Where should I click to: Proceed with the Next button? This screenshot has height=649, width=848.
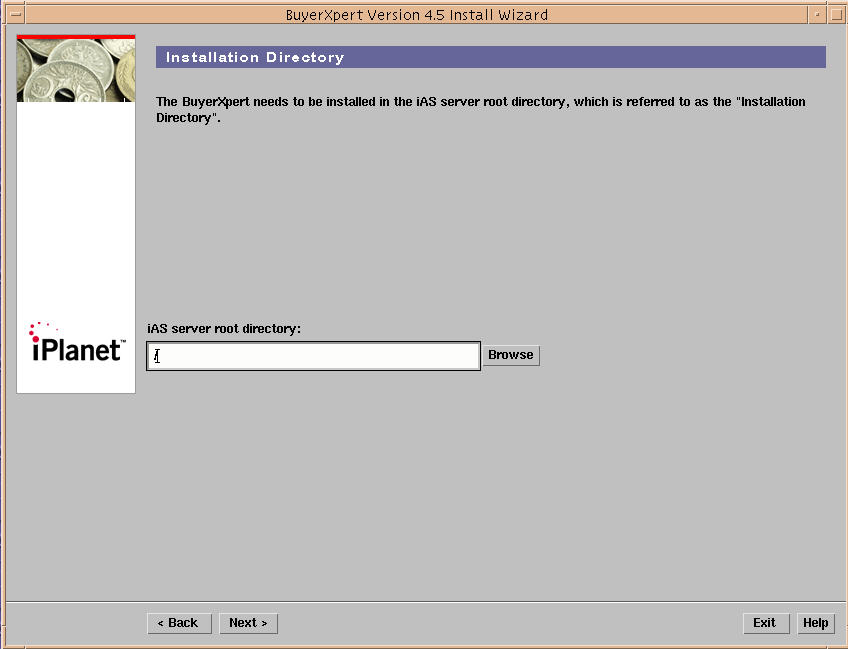248,623
